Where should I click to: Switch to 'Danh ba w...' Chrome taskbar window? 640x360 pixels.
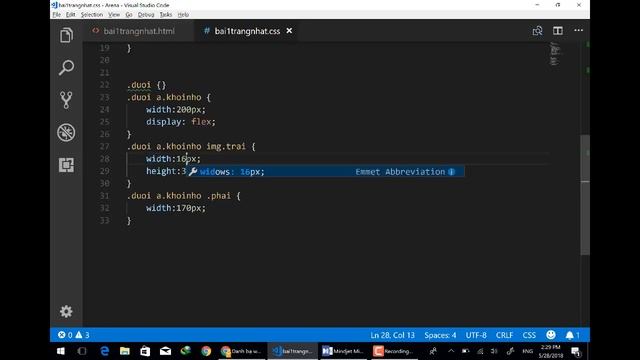241,351
